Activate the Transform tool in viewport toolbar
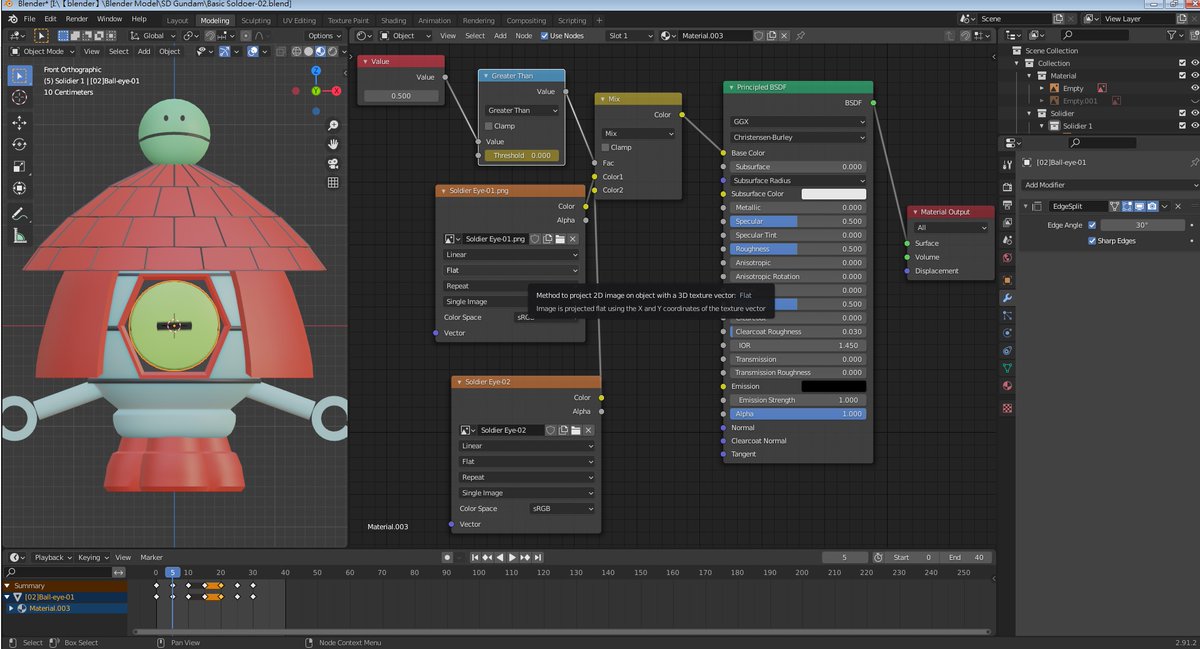The height and width of the screenshot is (649, 1200). click(19, 188)
